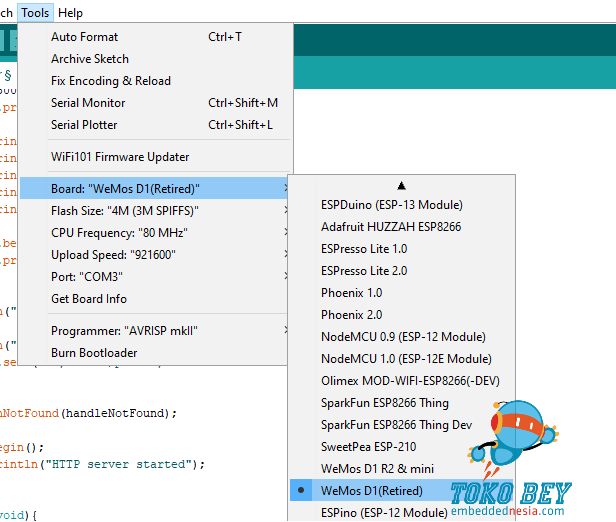Viewport: 616px width, 522px height.
Task: Select ESPresso Lite 1.0 board
Action: (x=402, y=249)
